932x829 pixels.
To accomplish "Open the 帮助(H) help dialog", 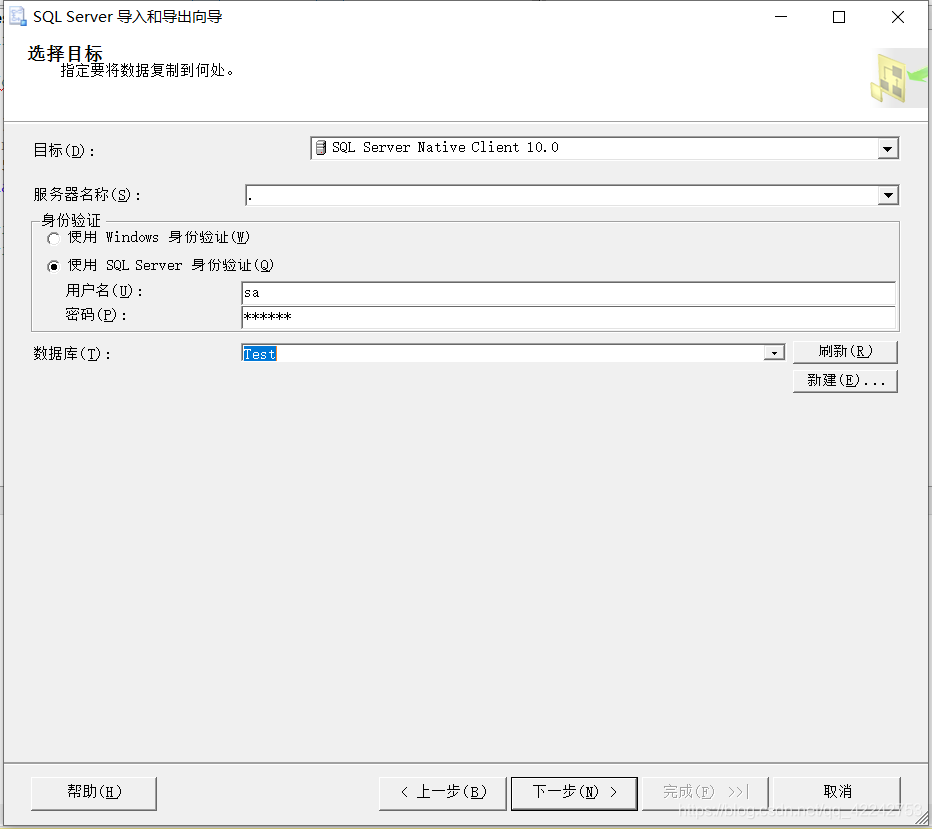I will point(93,792).
